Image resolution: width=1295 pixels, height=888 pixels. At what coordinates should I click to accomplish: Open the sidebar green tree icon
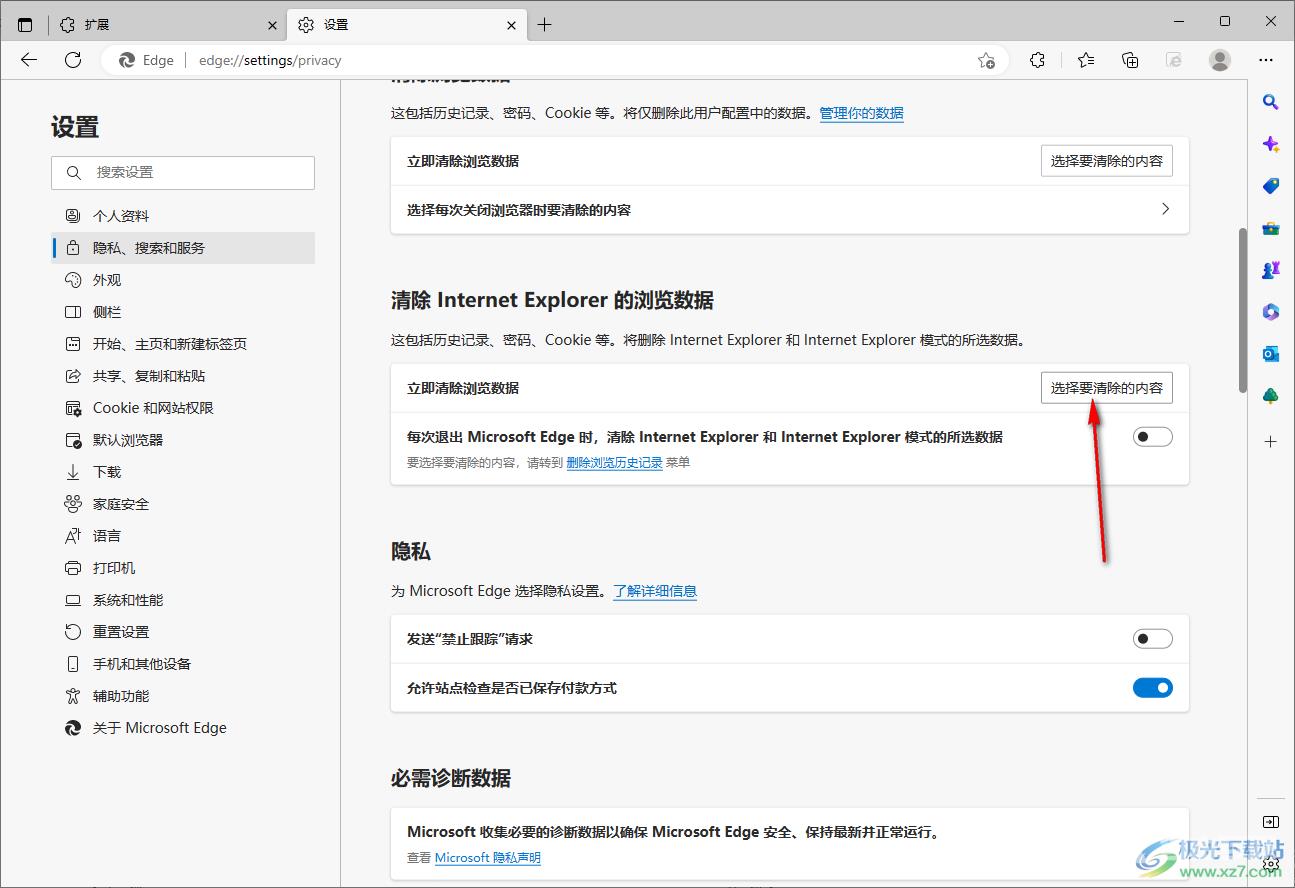pyautogui.click(x=1271, y=396)
